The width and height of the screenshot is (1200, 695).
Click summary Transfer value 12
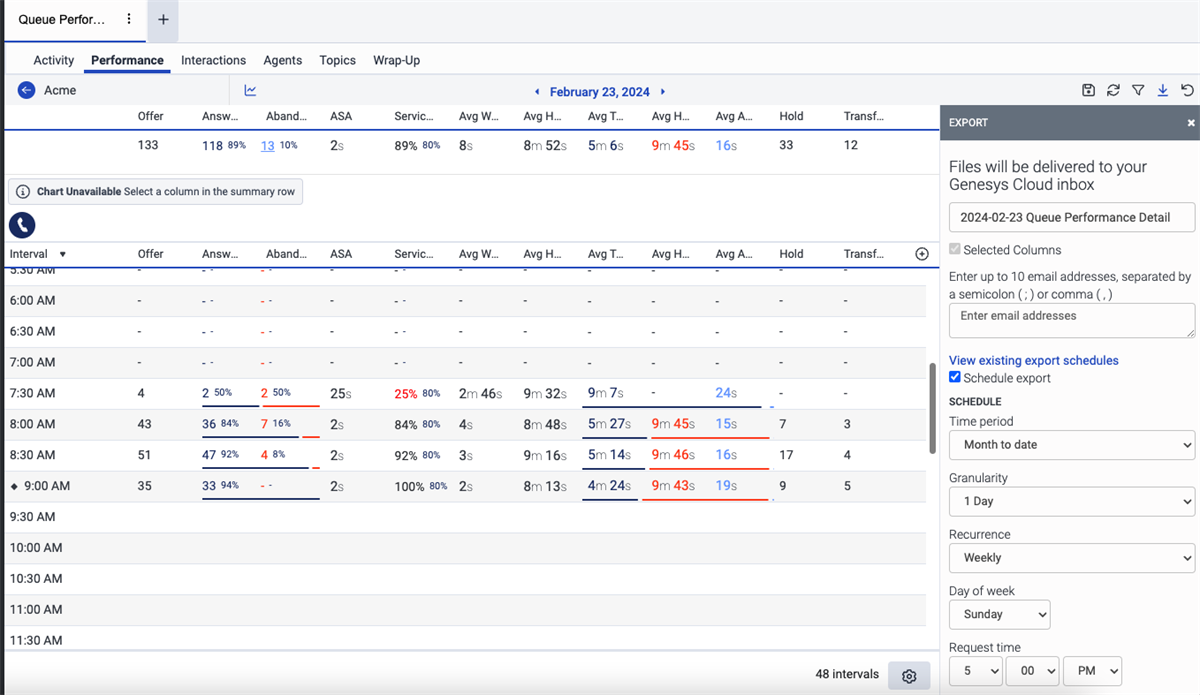851,145
